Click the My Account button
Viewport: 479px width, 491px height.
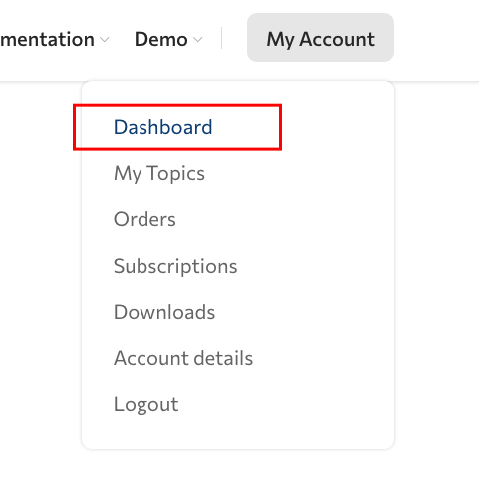pyautogui.click(x=320, y=38)
